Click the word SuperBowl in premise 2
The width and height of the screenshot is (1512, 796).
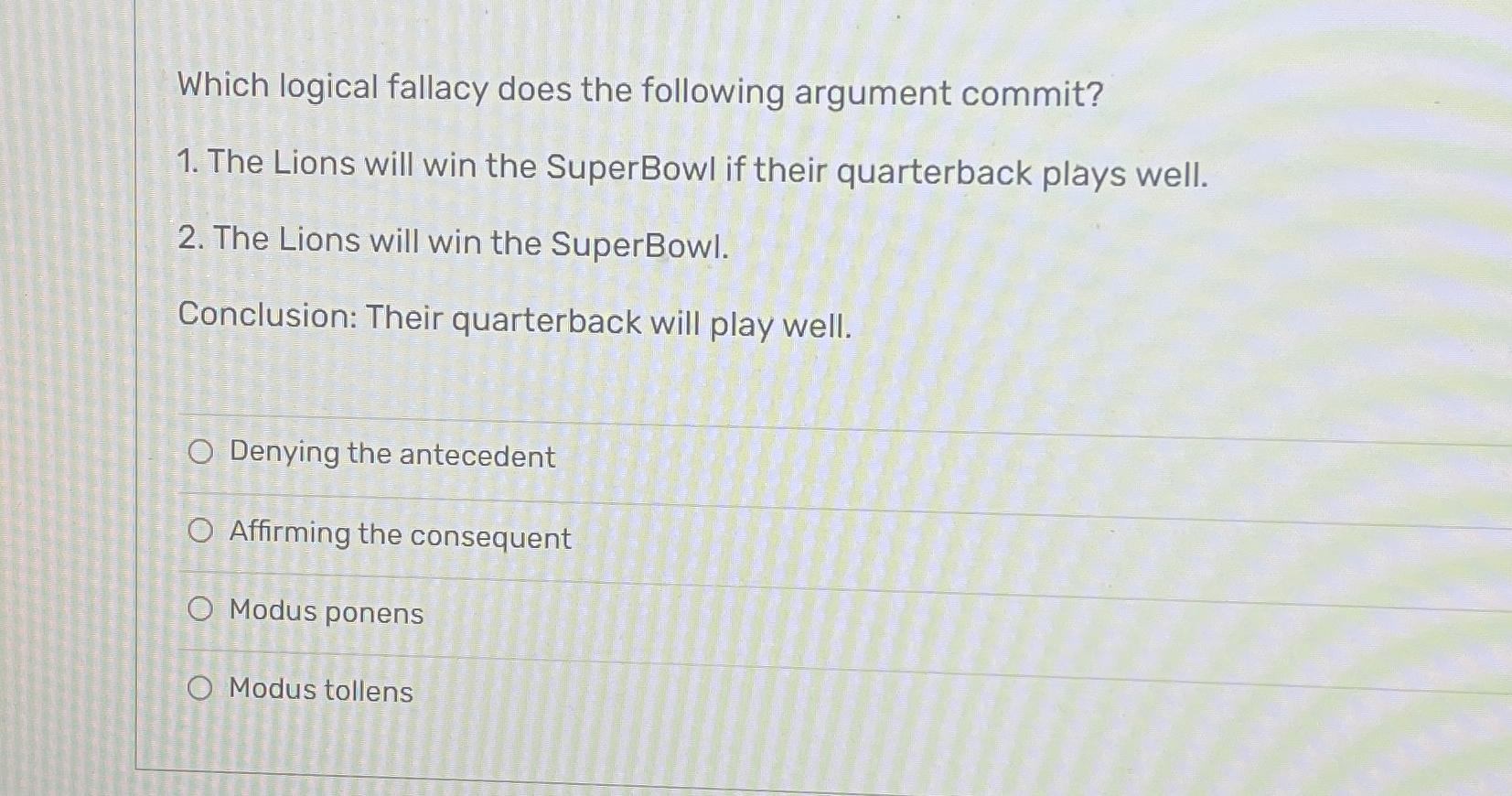(638, 243)
